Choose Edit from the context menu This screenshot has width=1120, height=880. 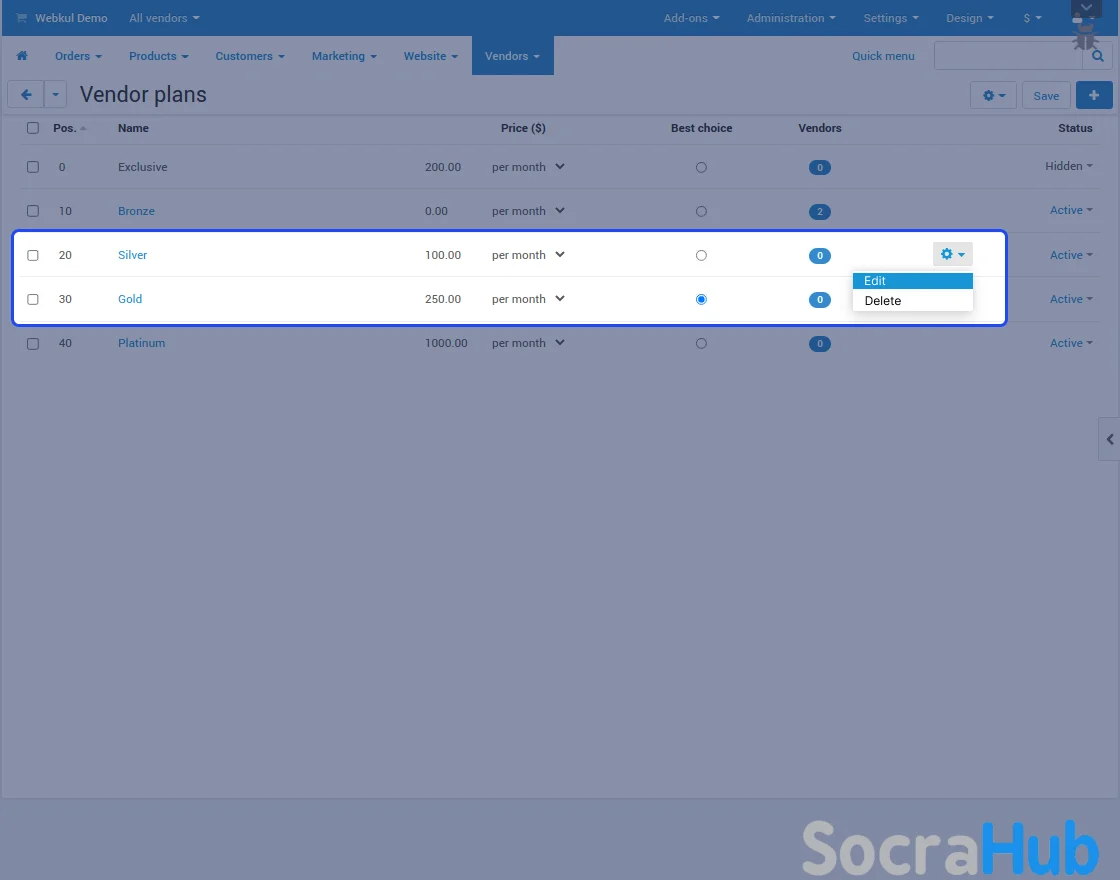(x=875, y=281)
